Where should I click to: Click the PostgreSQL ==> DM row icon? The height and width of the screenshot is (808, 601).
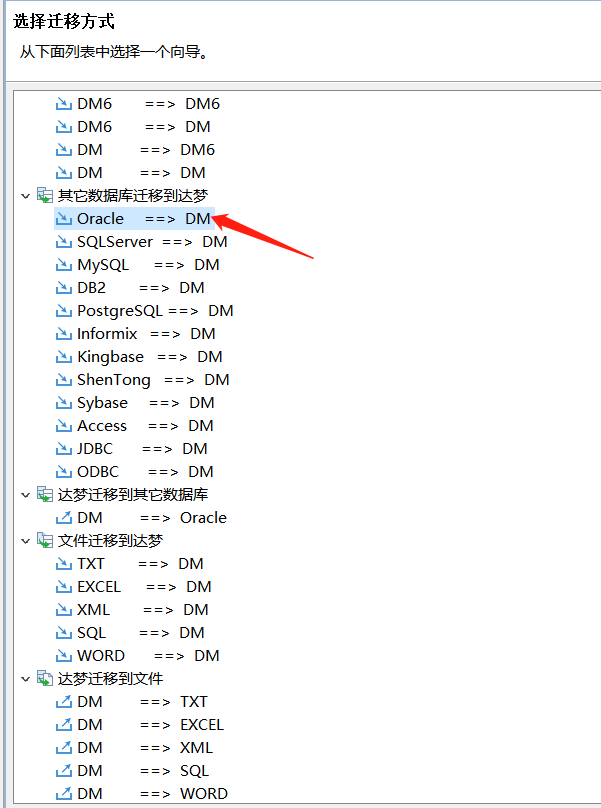pos(63,311)
